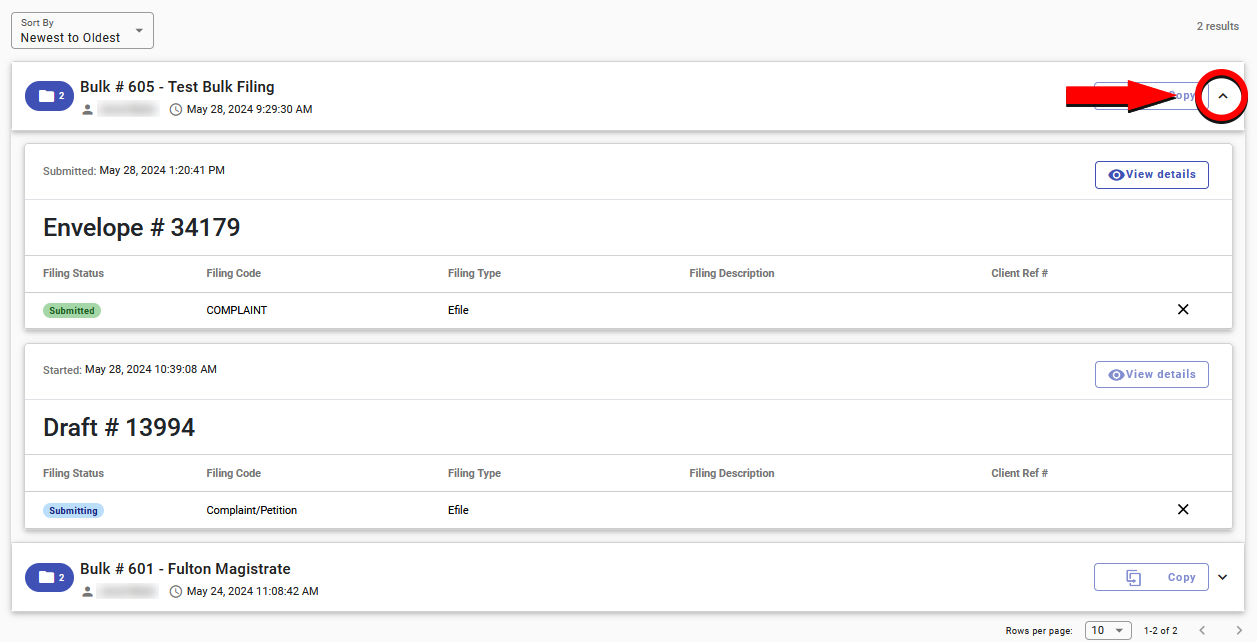Open the Sort By dropdown
The image size is (1257, 642).
pos(82,30)
